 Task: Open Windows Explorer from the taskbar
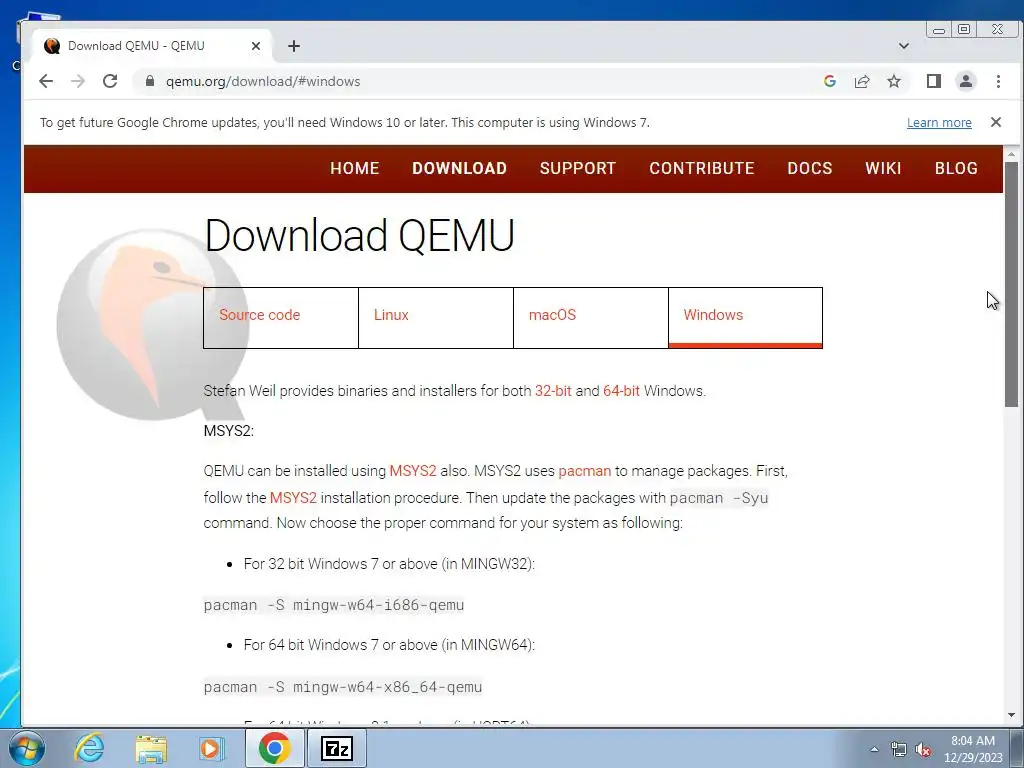[151, 748]
